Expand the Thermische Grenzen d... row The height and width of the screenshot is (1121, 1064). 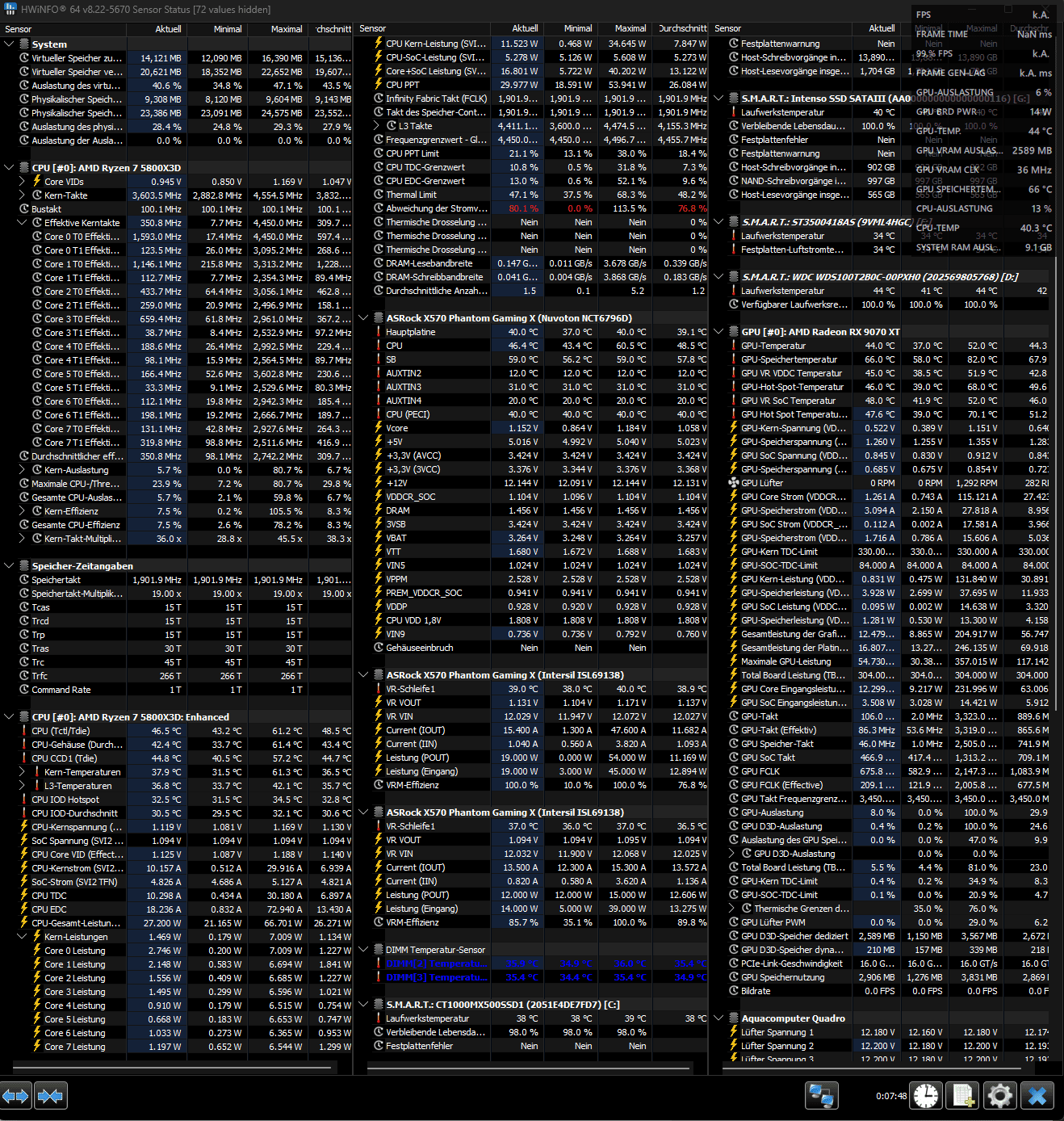tap(731, 909)
